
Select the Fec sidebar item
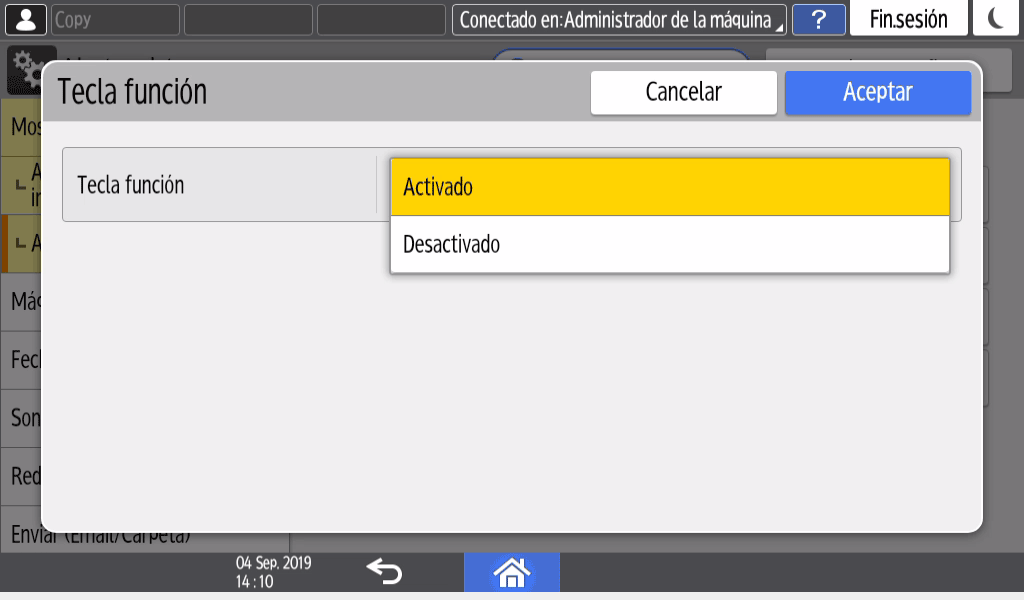(x=22, y=359)
